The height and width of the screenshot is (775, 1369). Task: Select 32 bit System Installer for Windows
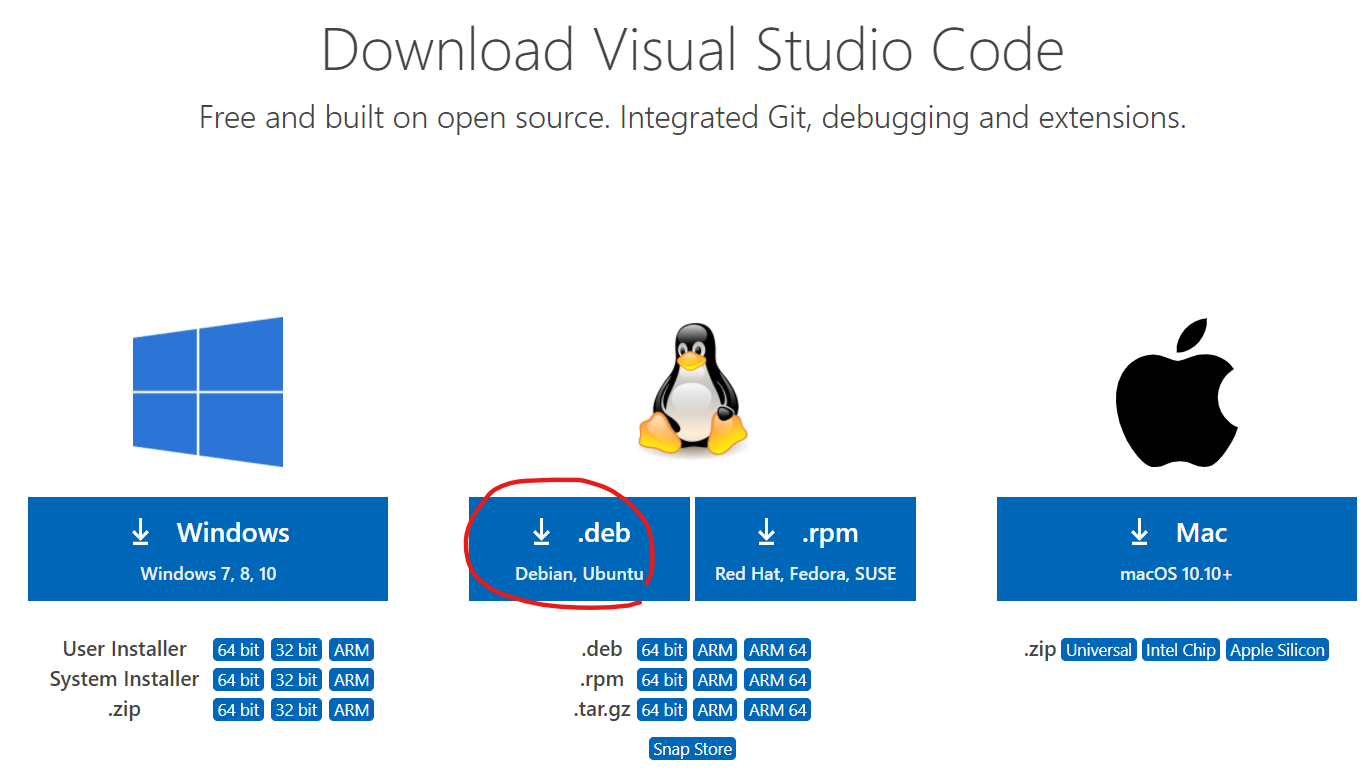(x=296, y=679)
